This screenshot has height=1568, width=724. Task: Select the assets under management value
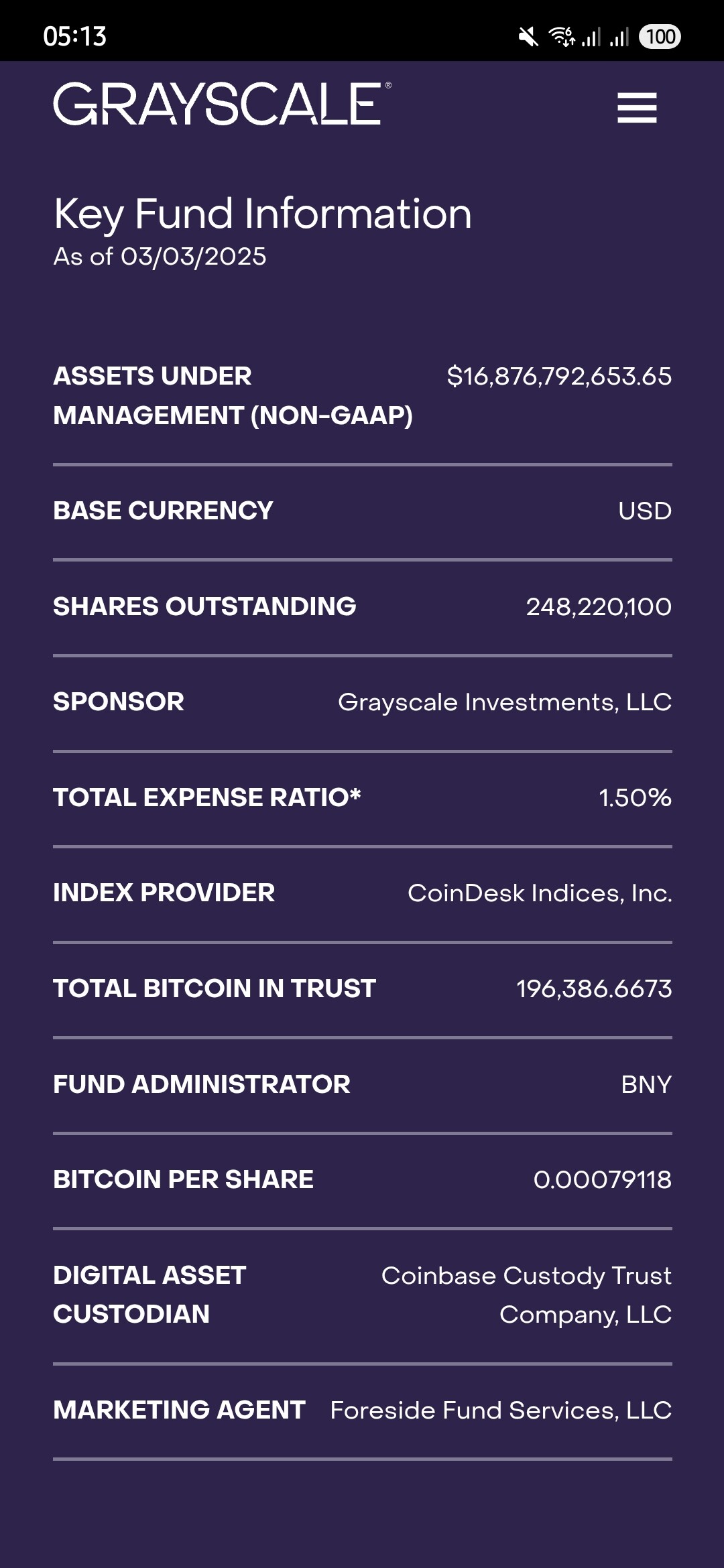(x=559, y=377)
